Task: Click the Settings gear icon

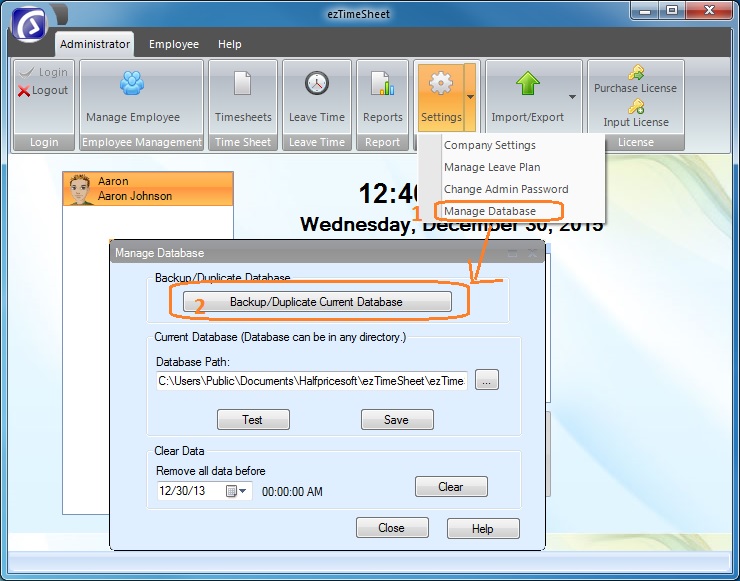Action: (x=440, y=84)
